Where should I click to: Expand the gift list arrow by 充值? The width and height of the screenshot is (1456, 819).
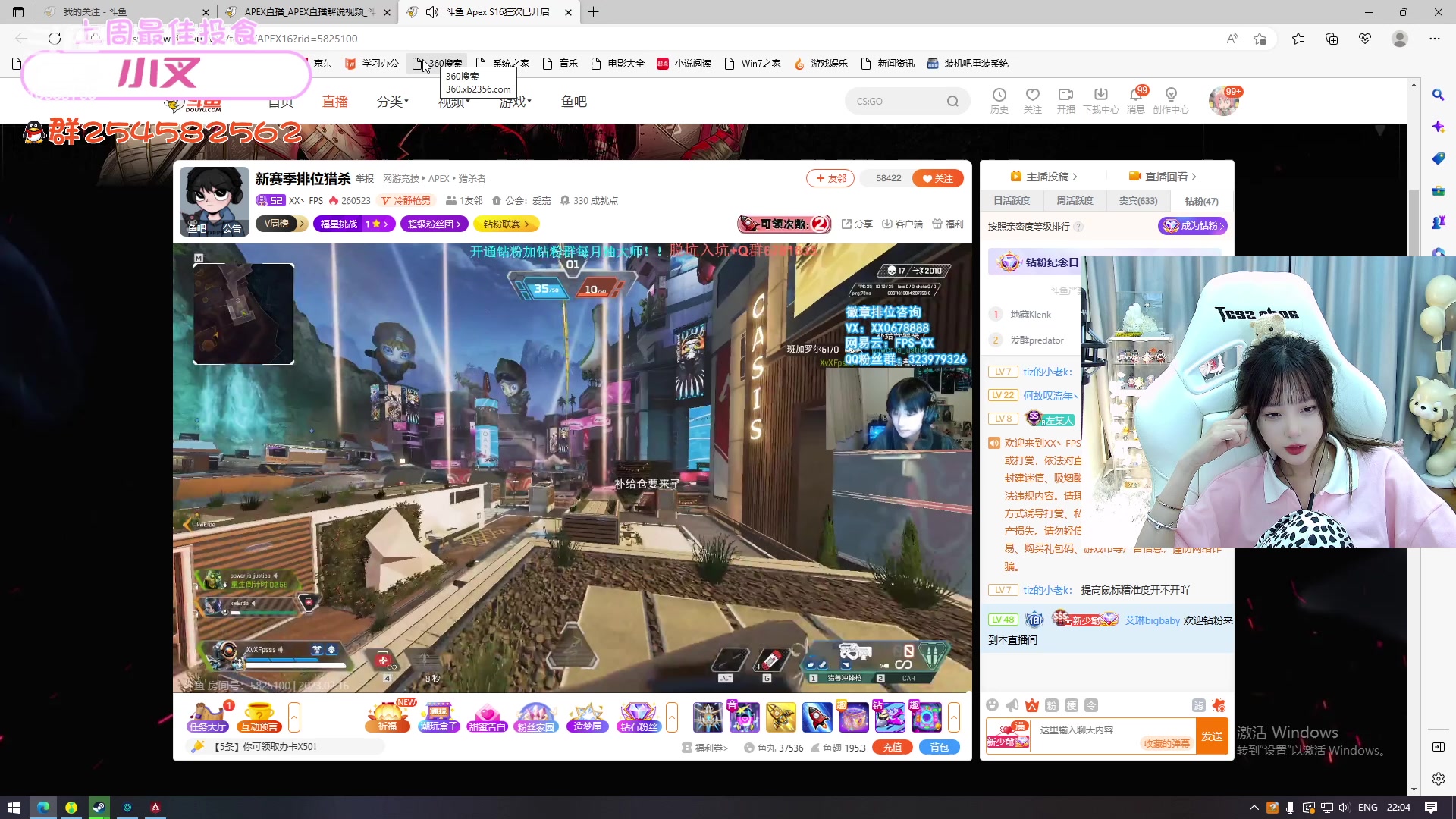(954, 717)
